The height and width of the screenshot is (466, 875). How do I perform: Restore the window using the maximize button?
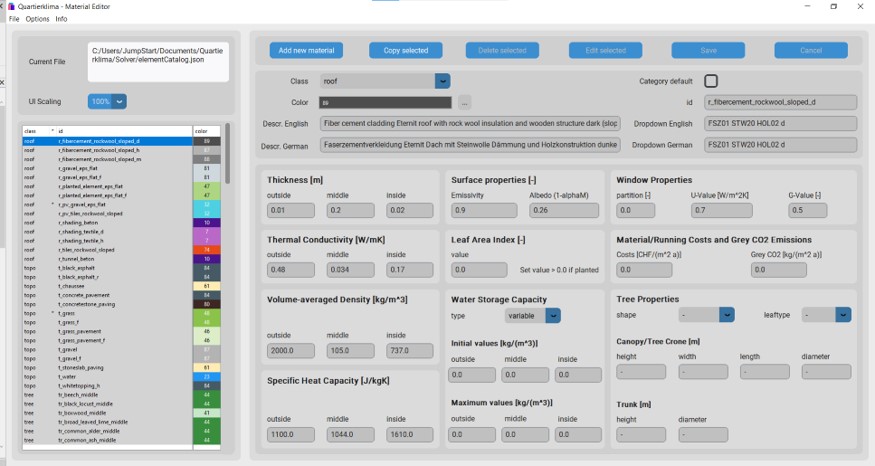click(833, 6)
